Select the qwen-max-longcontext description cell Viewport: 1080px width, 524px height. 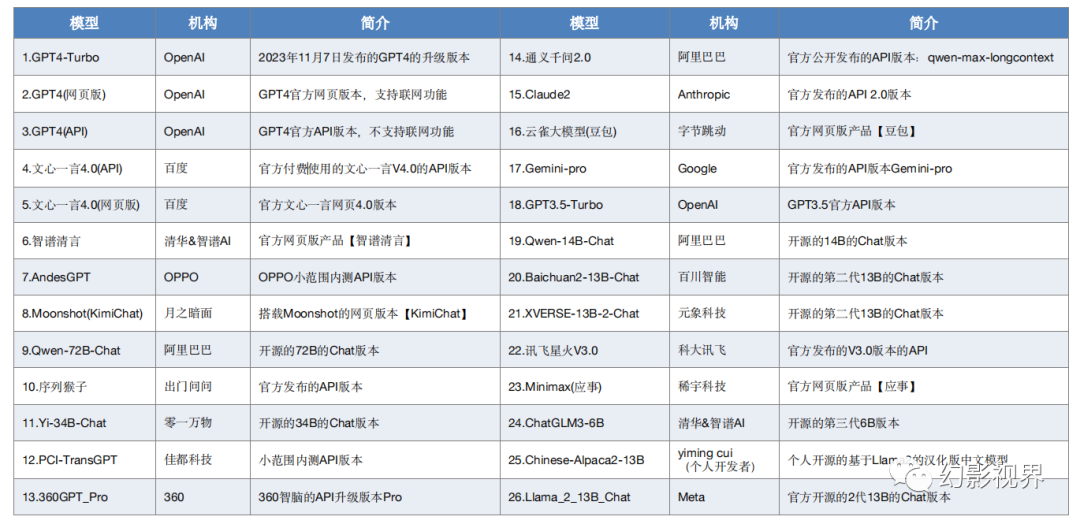[x=924, y=58]
